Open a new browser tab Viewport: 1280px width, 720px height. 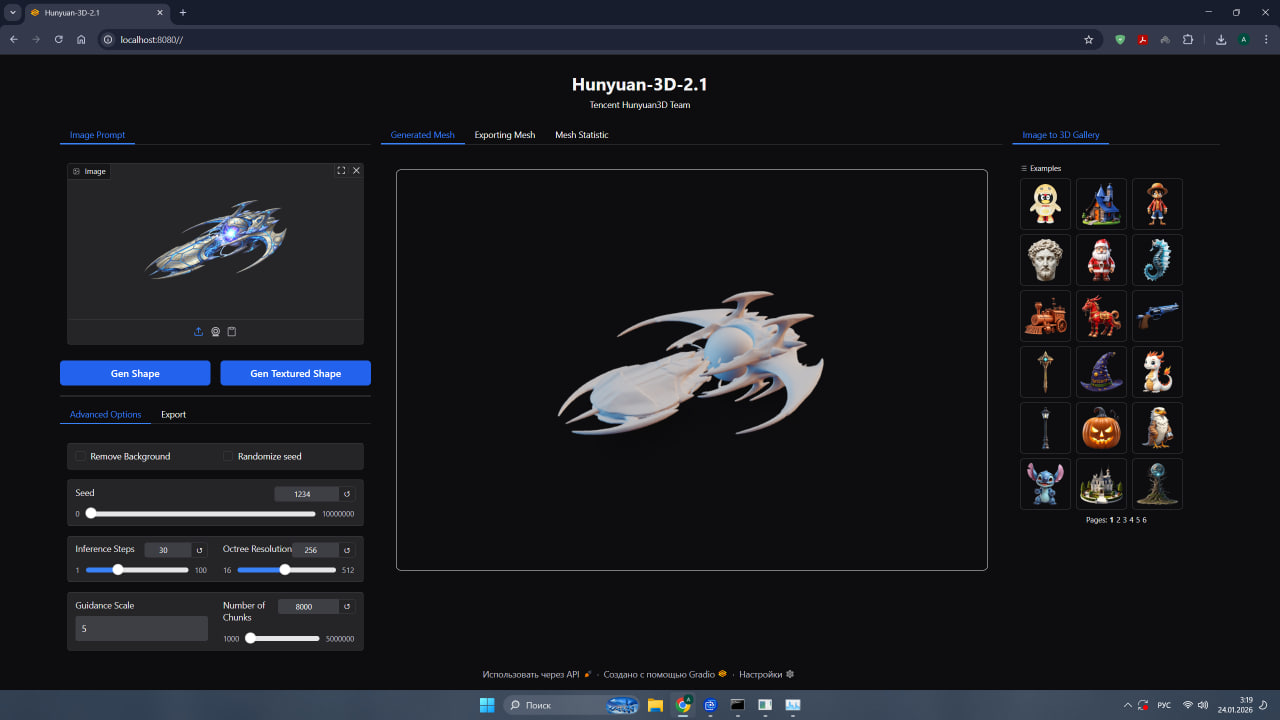pyautogui.click(x=183, y=13)
